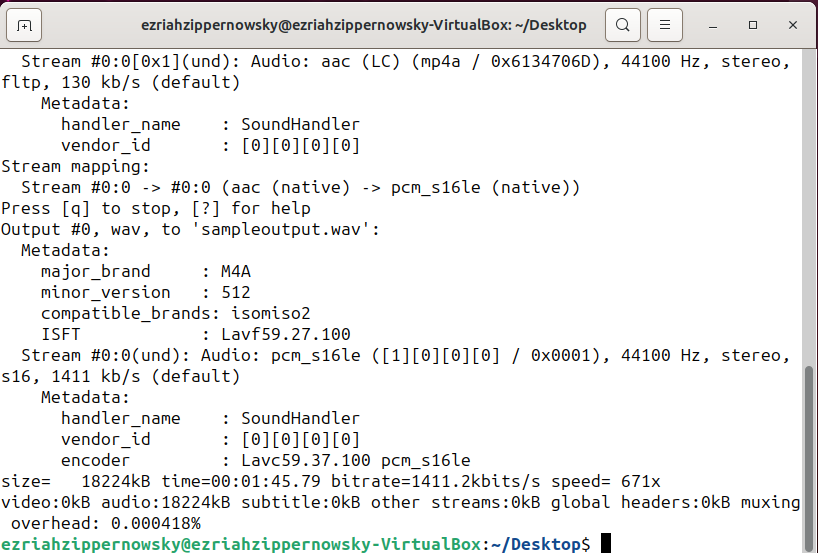Viewport: 818px width, 553px height.
Task: Click the 'encoder : Lavc59.37.100 pcm_s16le' line
Action: tap(266, 460)
